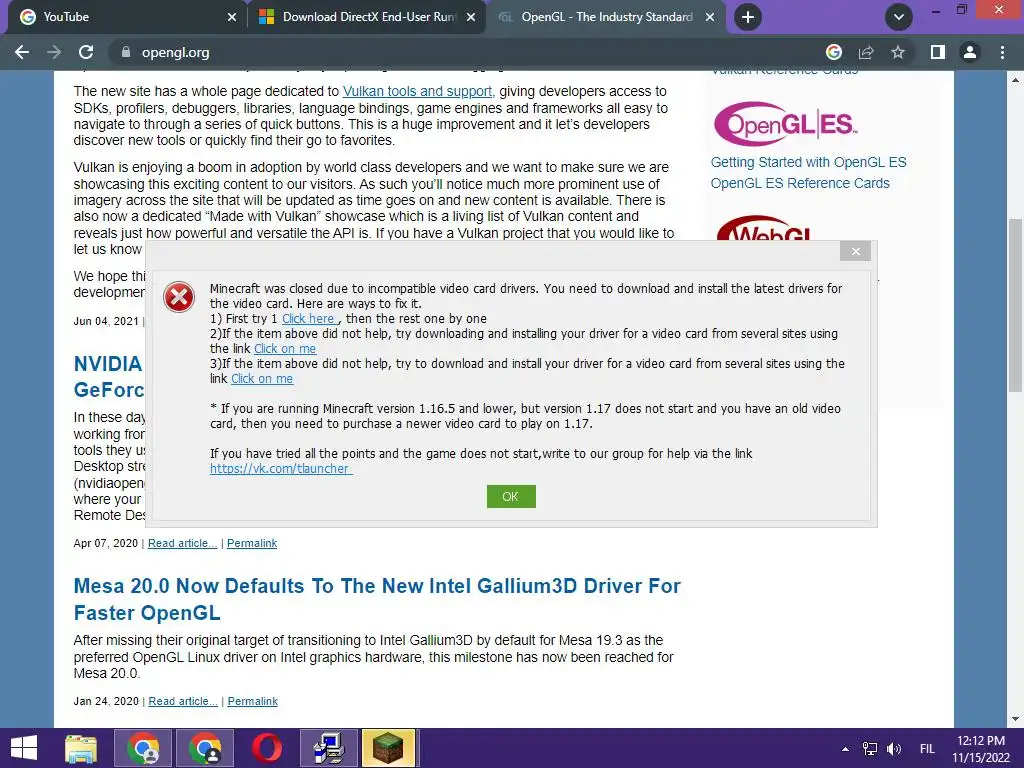Open first Chrome icon in taskbar

[143, 748]
